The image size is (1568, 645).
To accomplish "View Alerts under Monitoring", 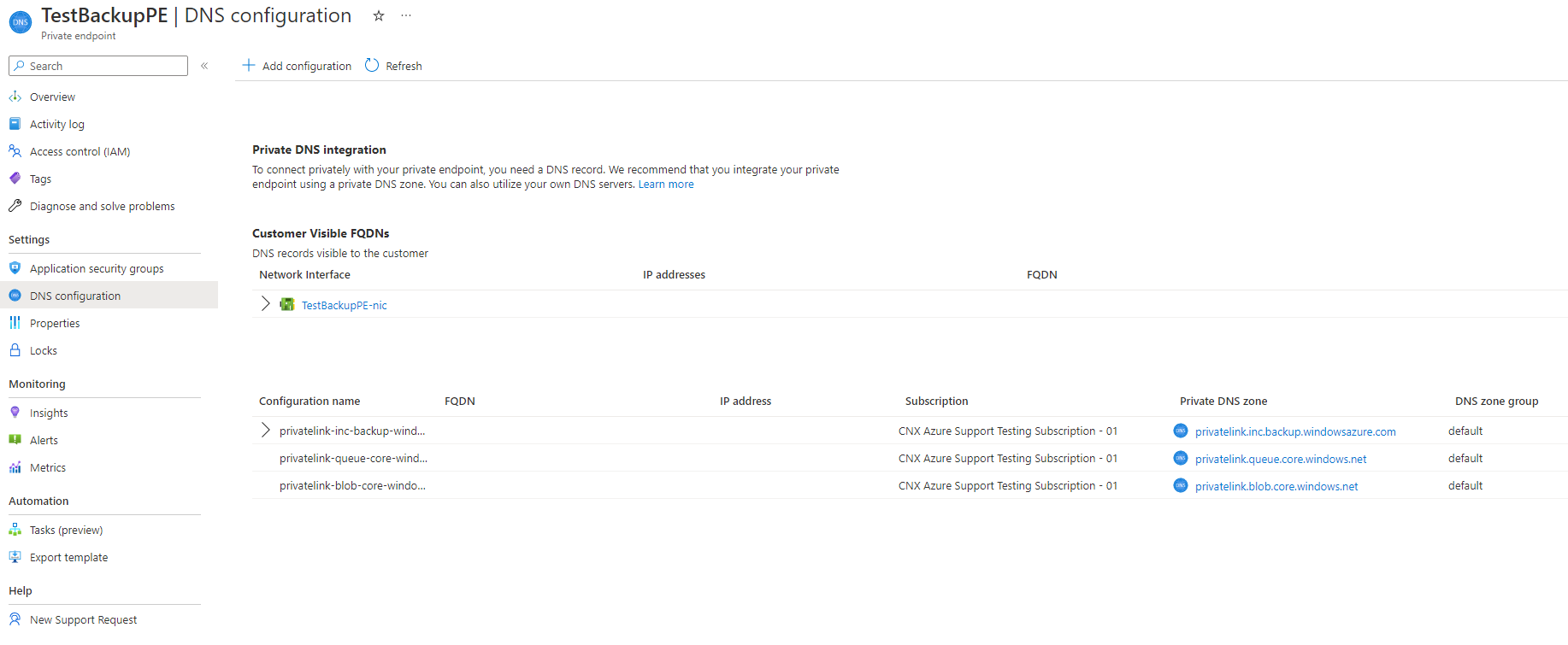I will tap(44, 441).
